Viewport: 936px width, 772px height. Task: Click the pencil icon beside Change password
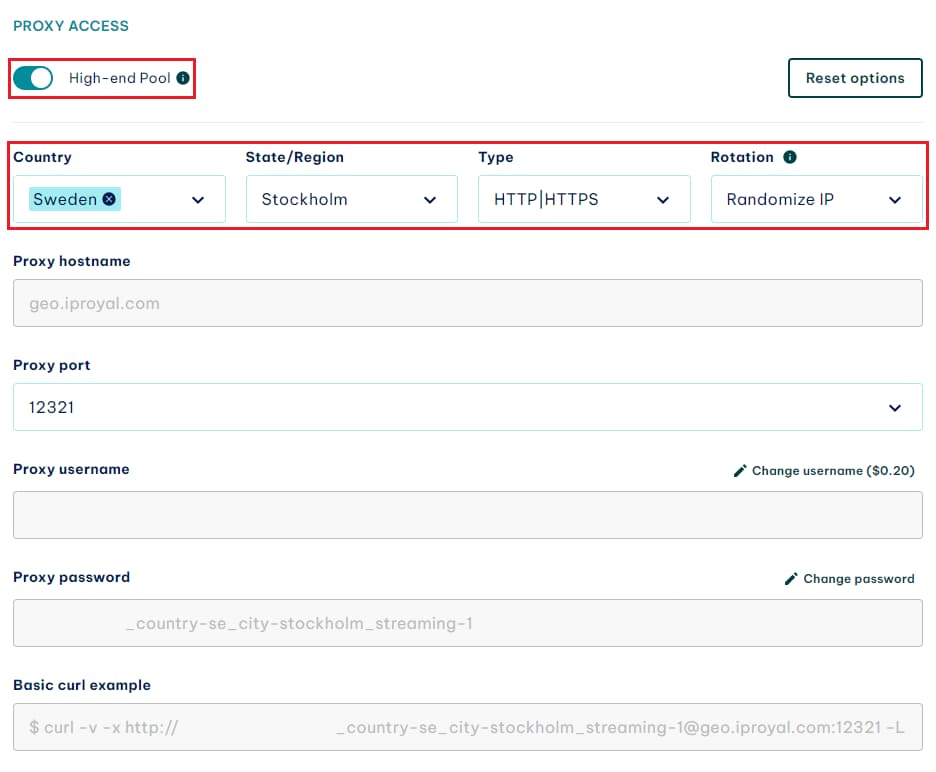click(791, 579)
